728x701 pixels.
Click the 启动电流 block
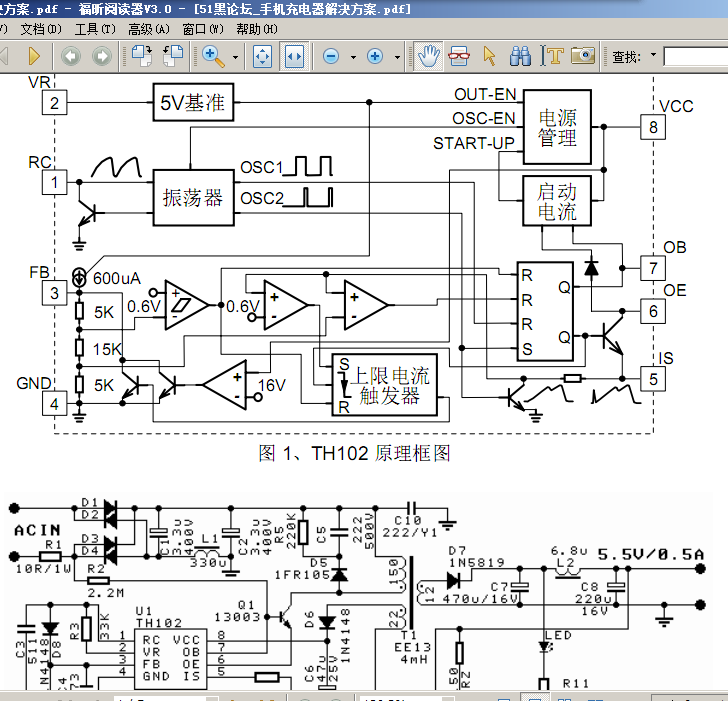(x=557, y=201)
